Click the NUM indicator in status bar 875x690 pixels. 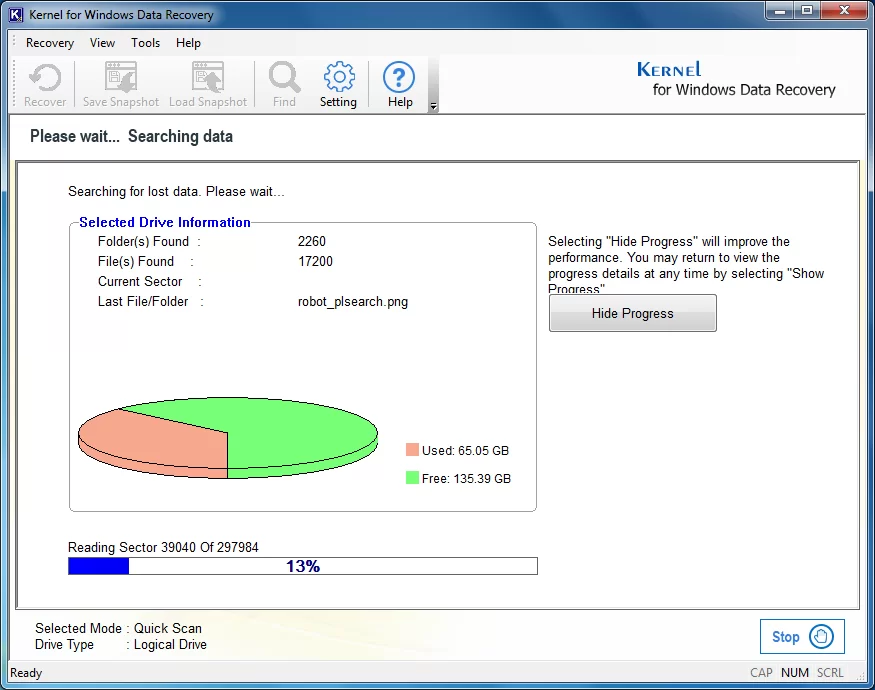pos(795,673)
